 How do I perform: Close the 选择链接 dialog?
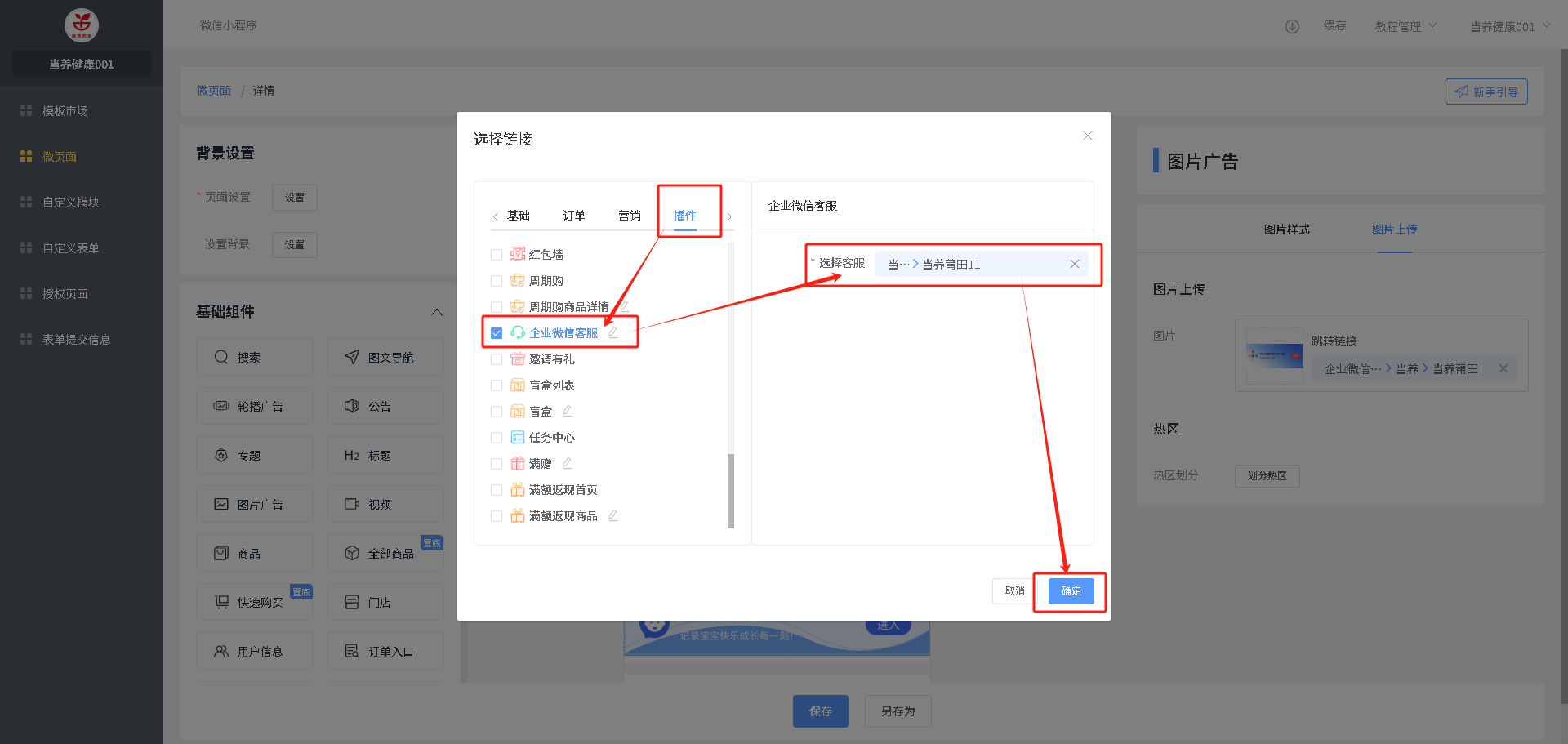pyautogui.click(x=1087, y=136)
